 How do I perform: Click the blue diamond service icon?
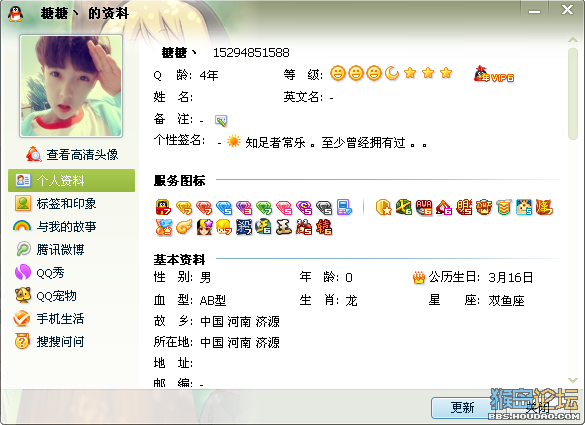click(x=224, y=207)
